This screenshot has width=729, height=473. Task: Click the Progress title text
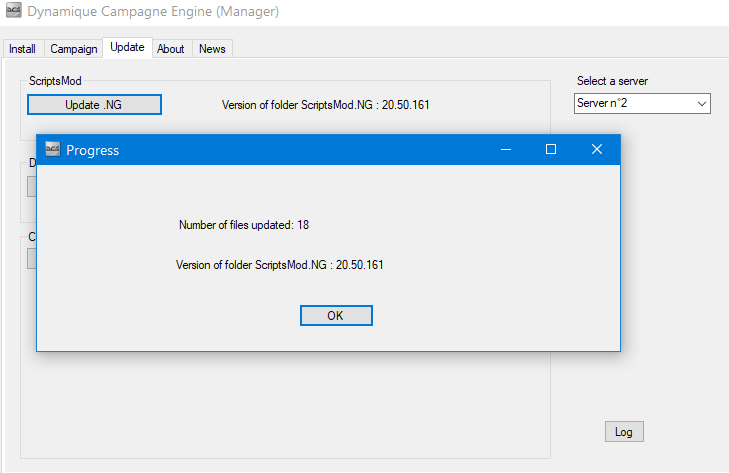pyautogui.click(x=93, y=150)
